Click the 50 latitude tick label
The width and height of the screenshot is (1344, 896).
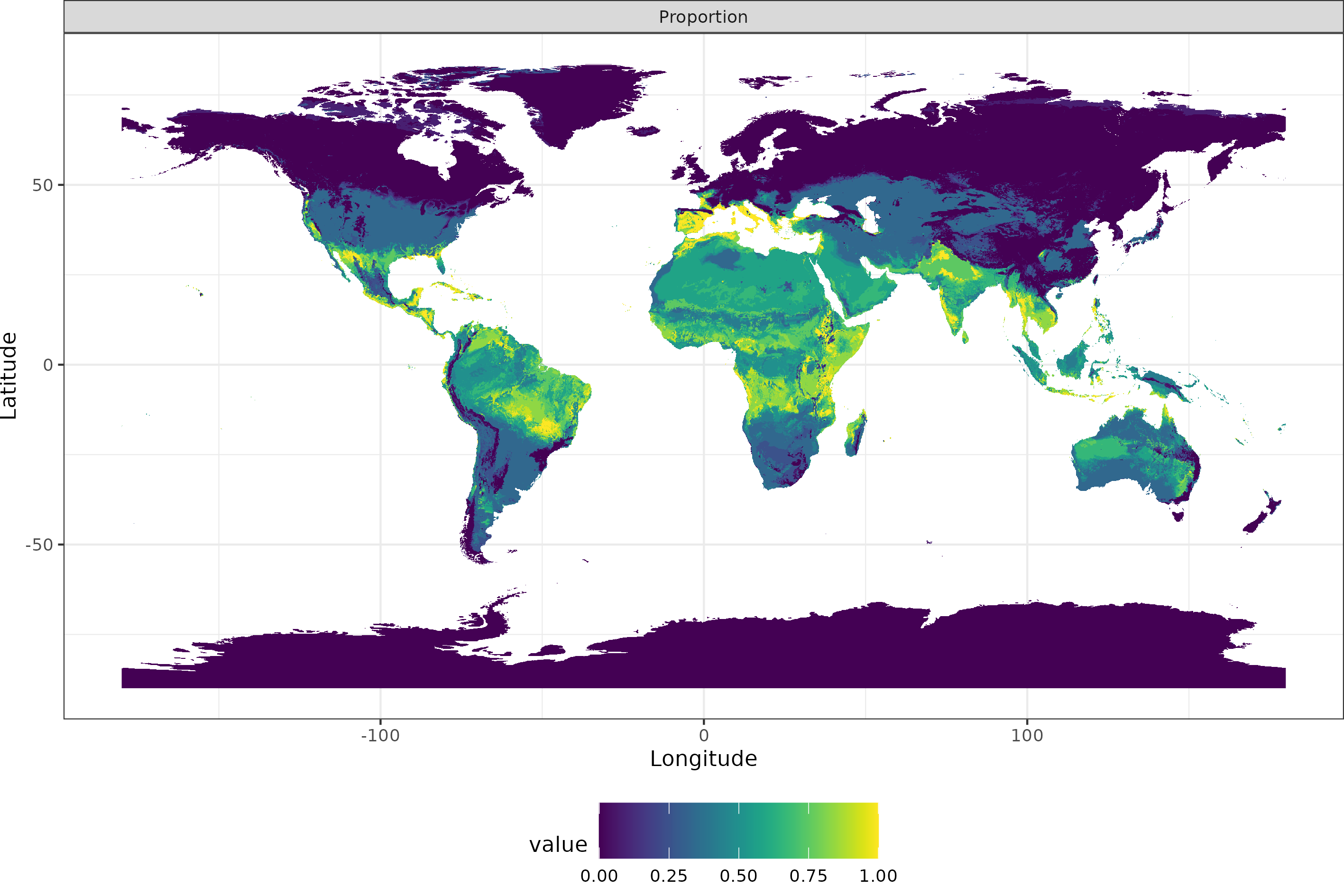pos(42,185)
